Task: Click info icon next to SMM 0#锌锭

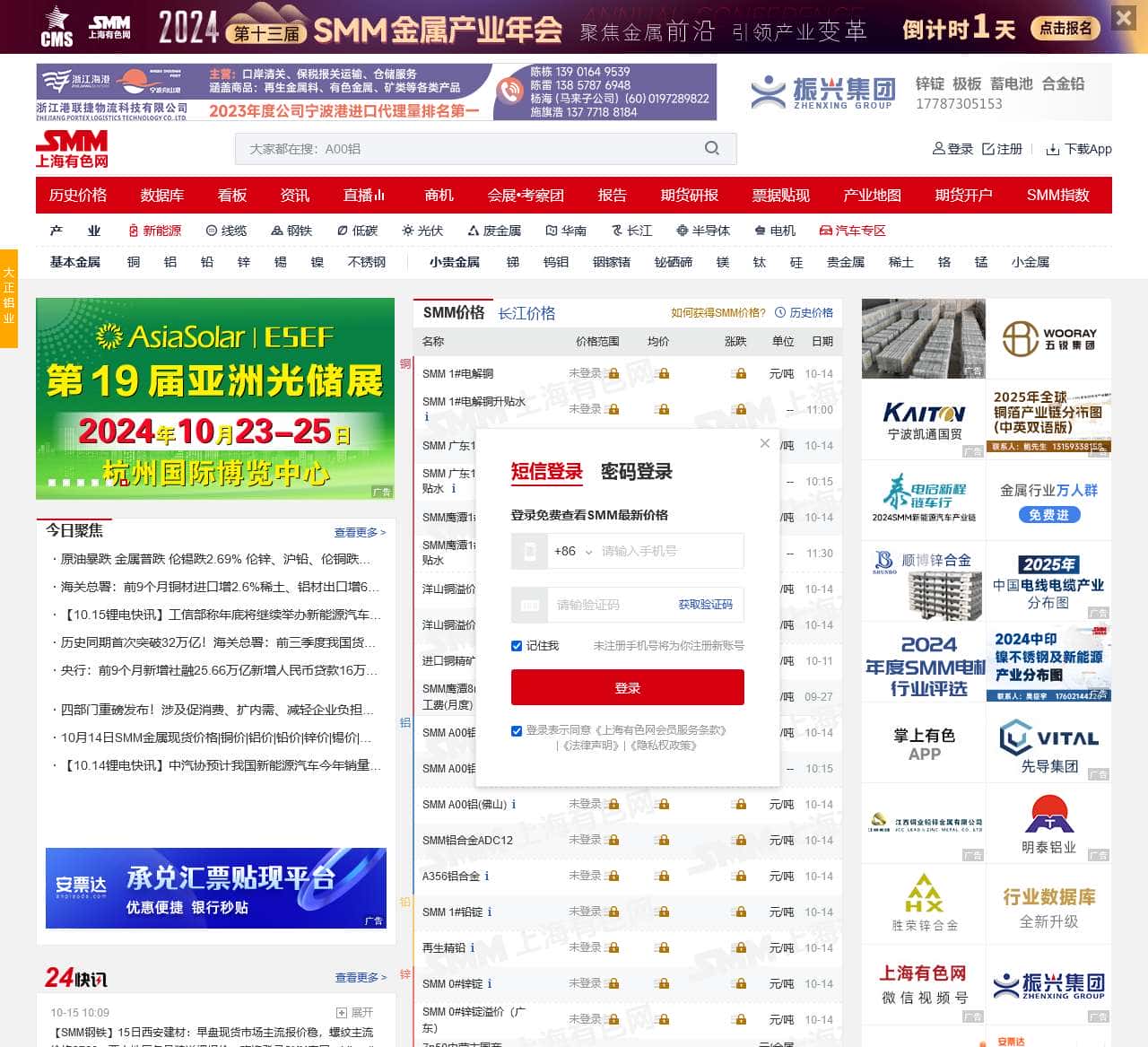Action: click(490, 984)
